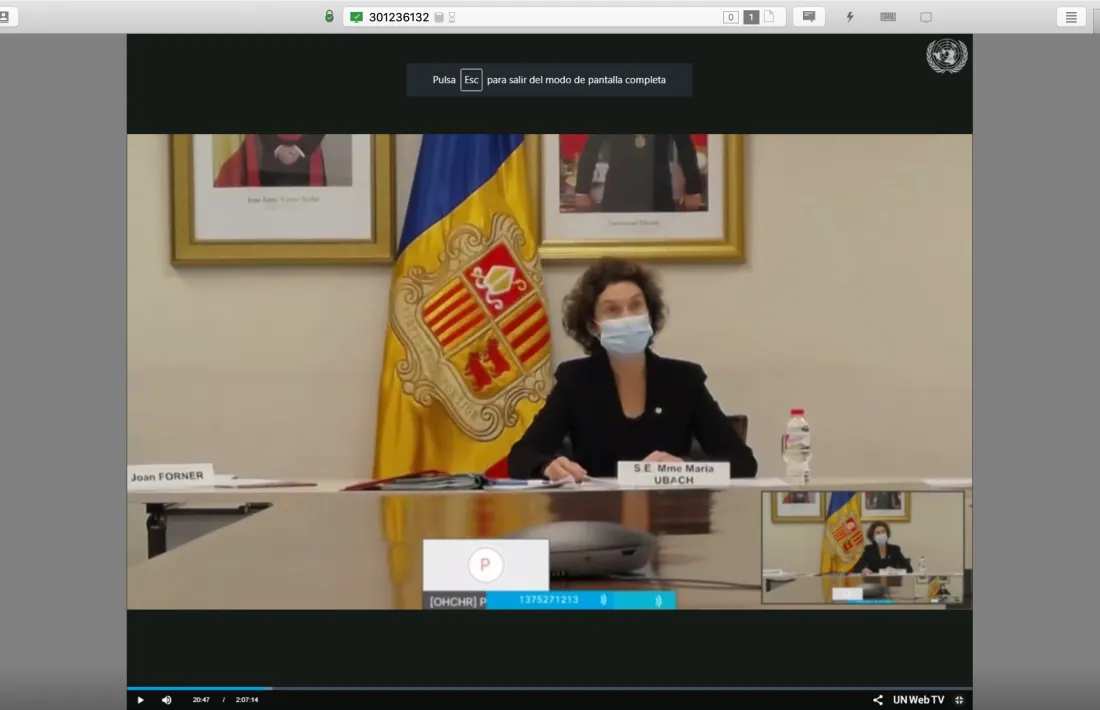
Task: Click the clipboard icon beside session number 301236132
Action: (437, 16)
